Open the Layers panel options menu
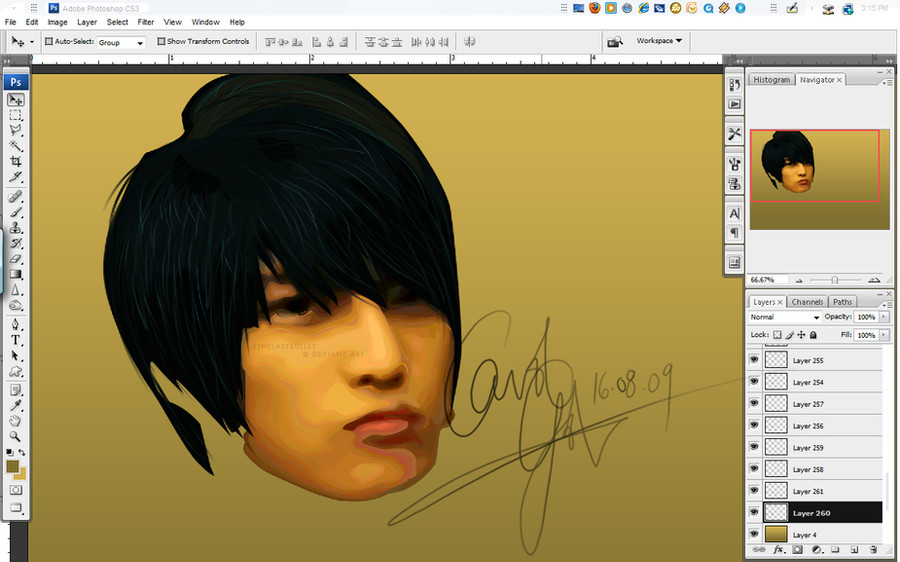 [x=889, y=305]
